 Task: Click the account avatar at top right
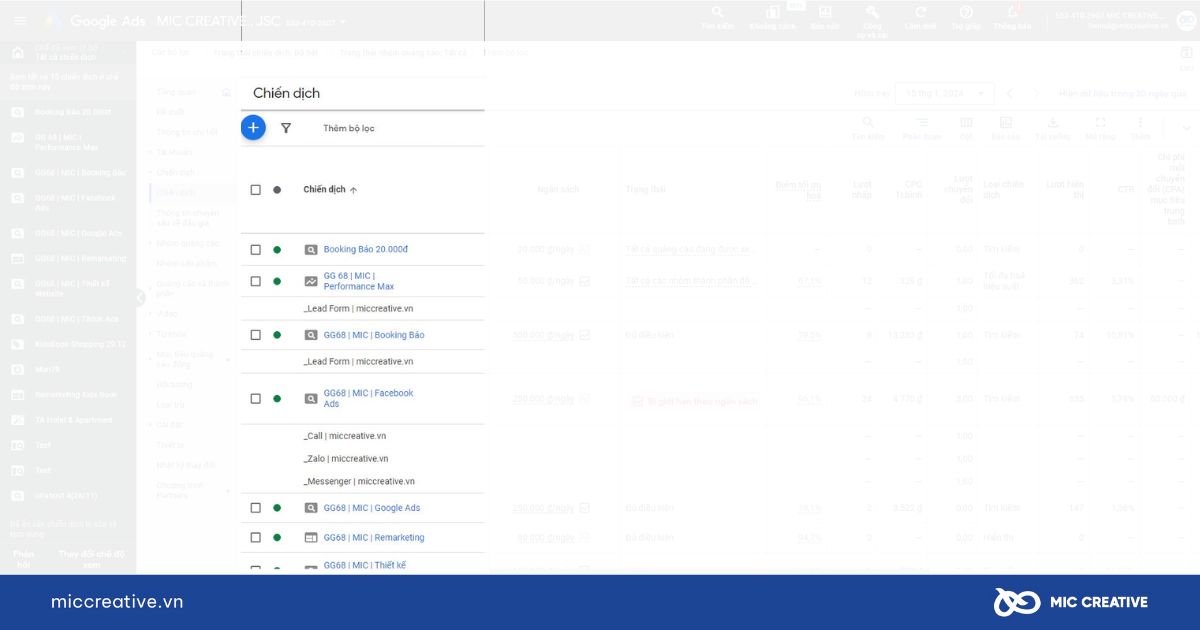tap(1186, 21)
